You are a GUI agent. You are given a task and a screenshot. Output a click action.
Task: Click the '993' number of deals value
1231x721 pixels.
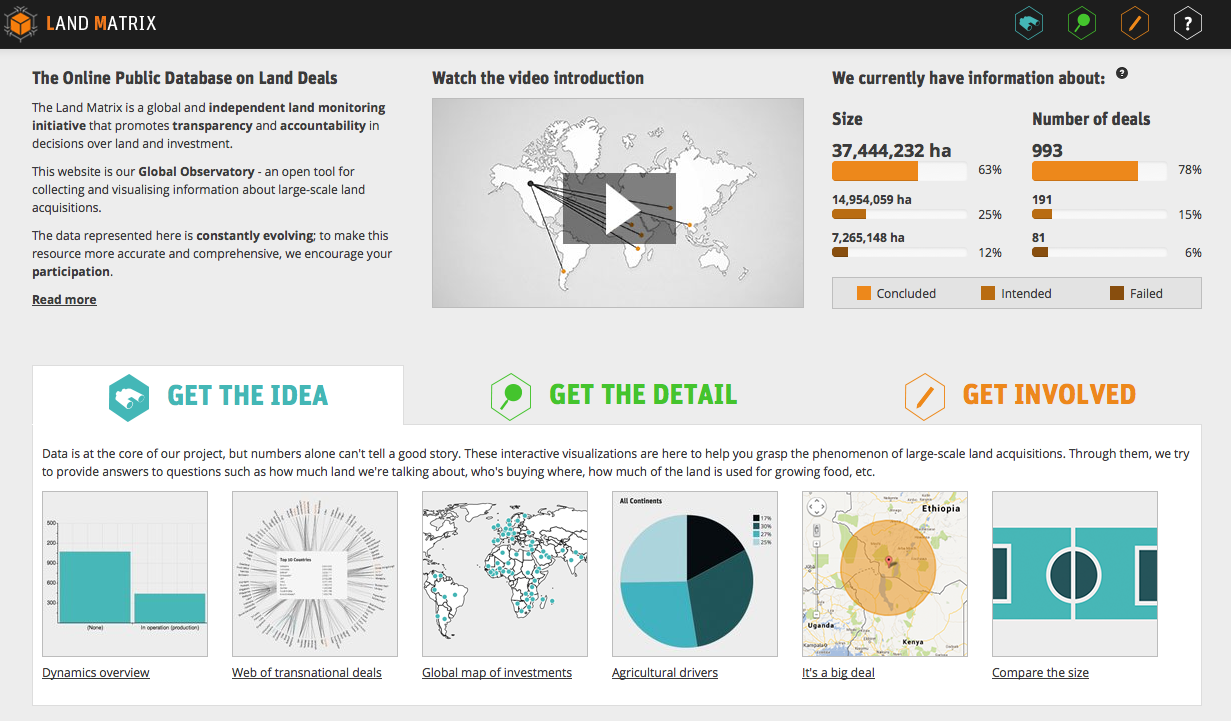pos(1047,151)
